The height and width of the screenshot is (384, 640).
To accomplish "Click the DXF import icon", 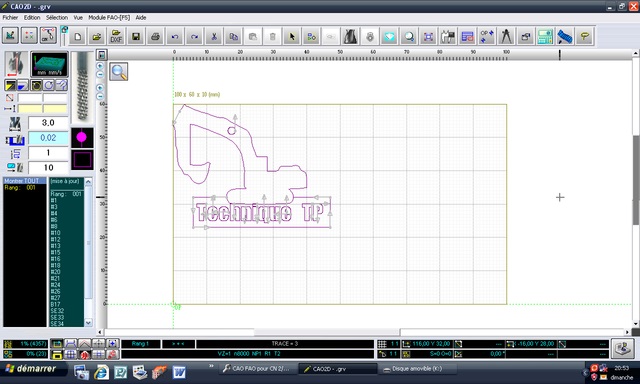I will [116, 36].
